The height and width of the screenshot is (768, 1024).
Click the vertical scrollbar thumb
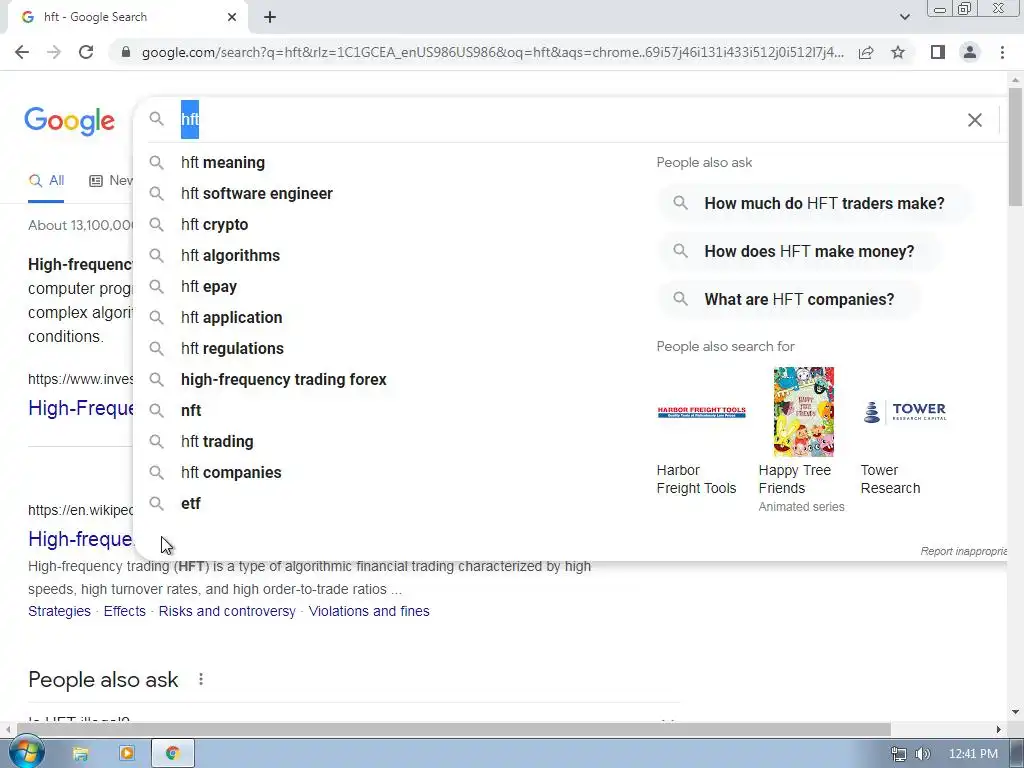[1015, 147]
